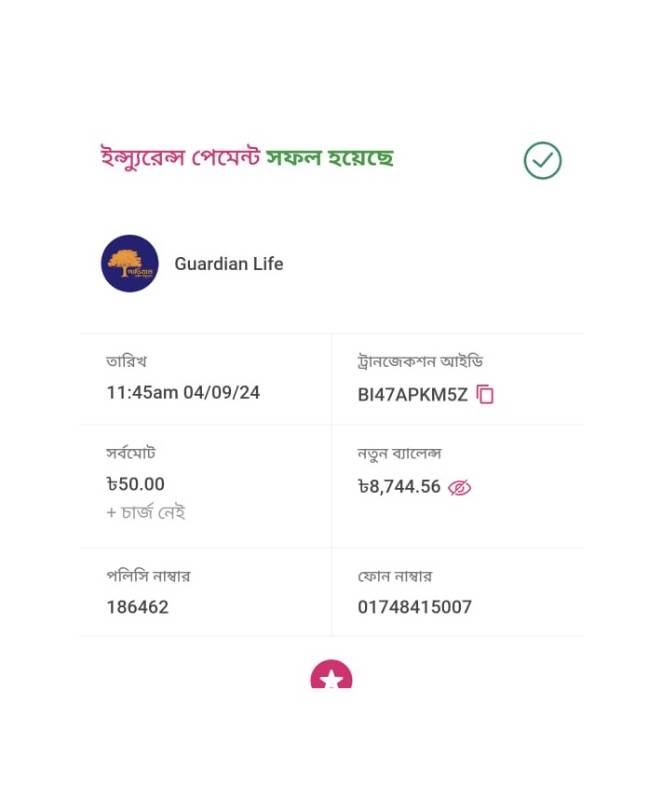
Task: Tap the new balance ৳8,744.56
Action: tap(399, 487)
